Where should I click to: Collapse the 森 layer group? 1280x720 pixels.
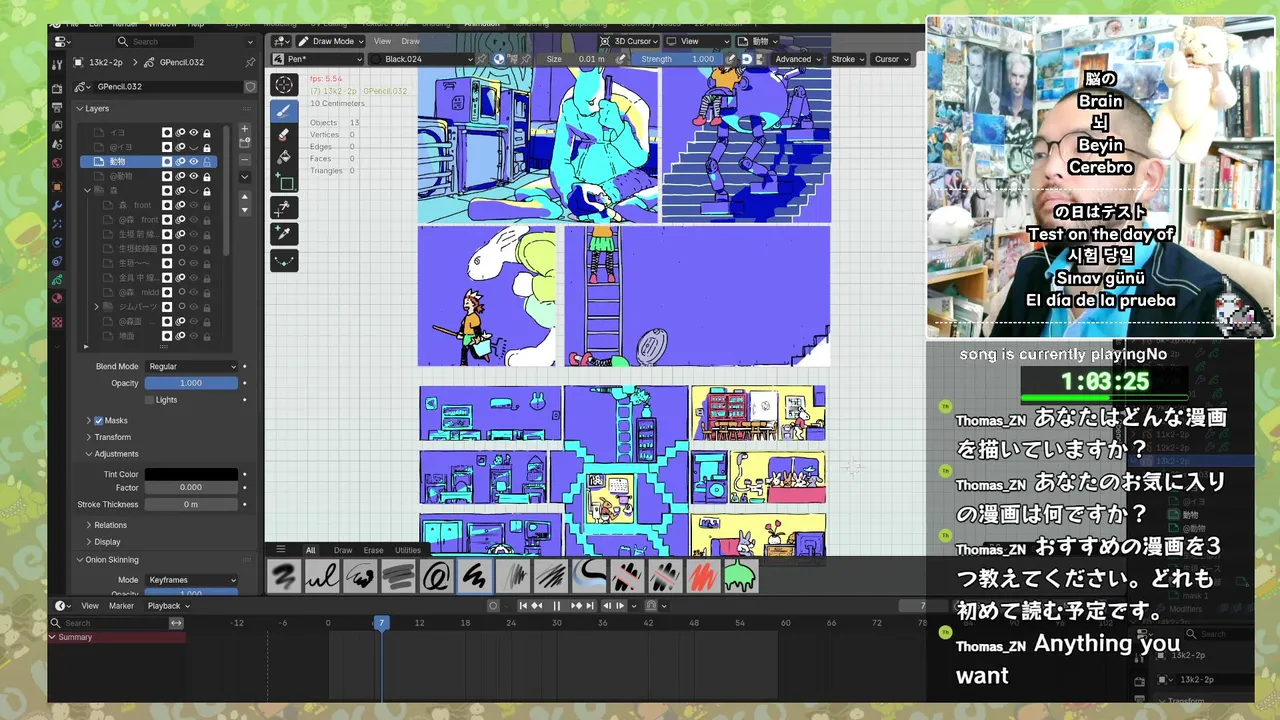click(x=87, y=190)
